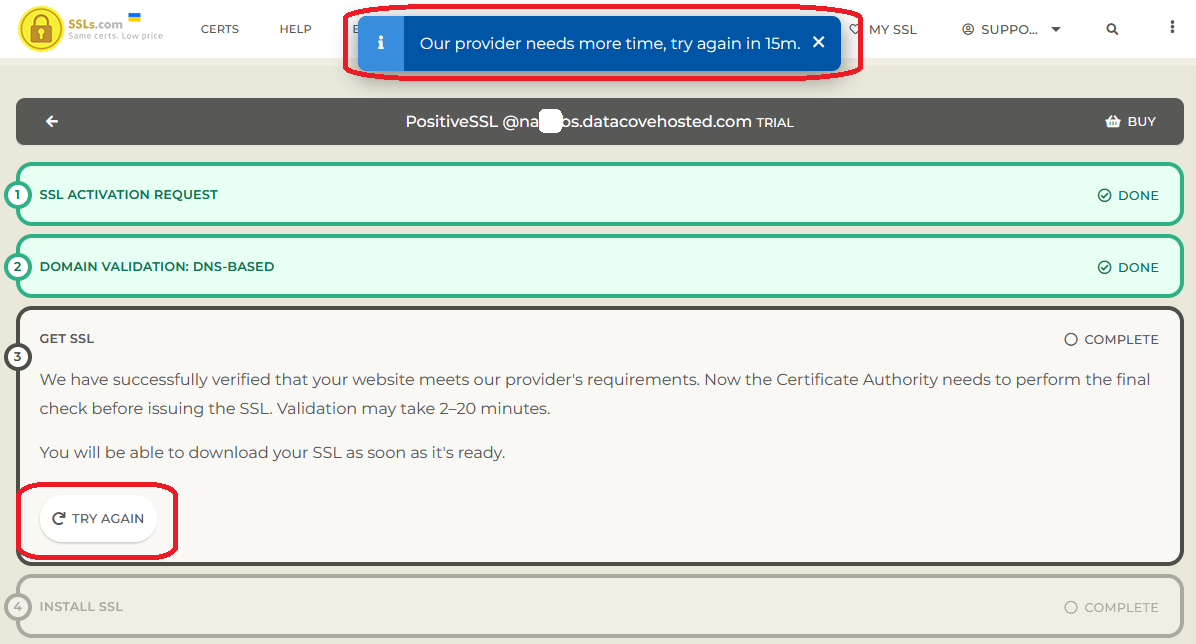
Task: Open the CERTS menu
Action: point(219,29)
